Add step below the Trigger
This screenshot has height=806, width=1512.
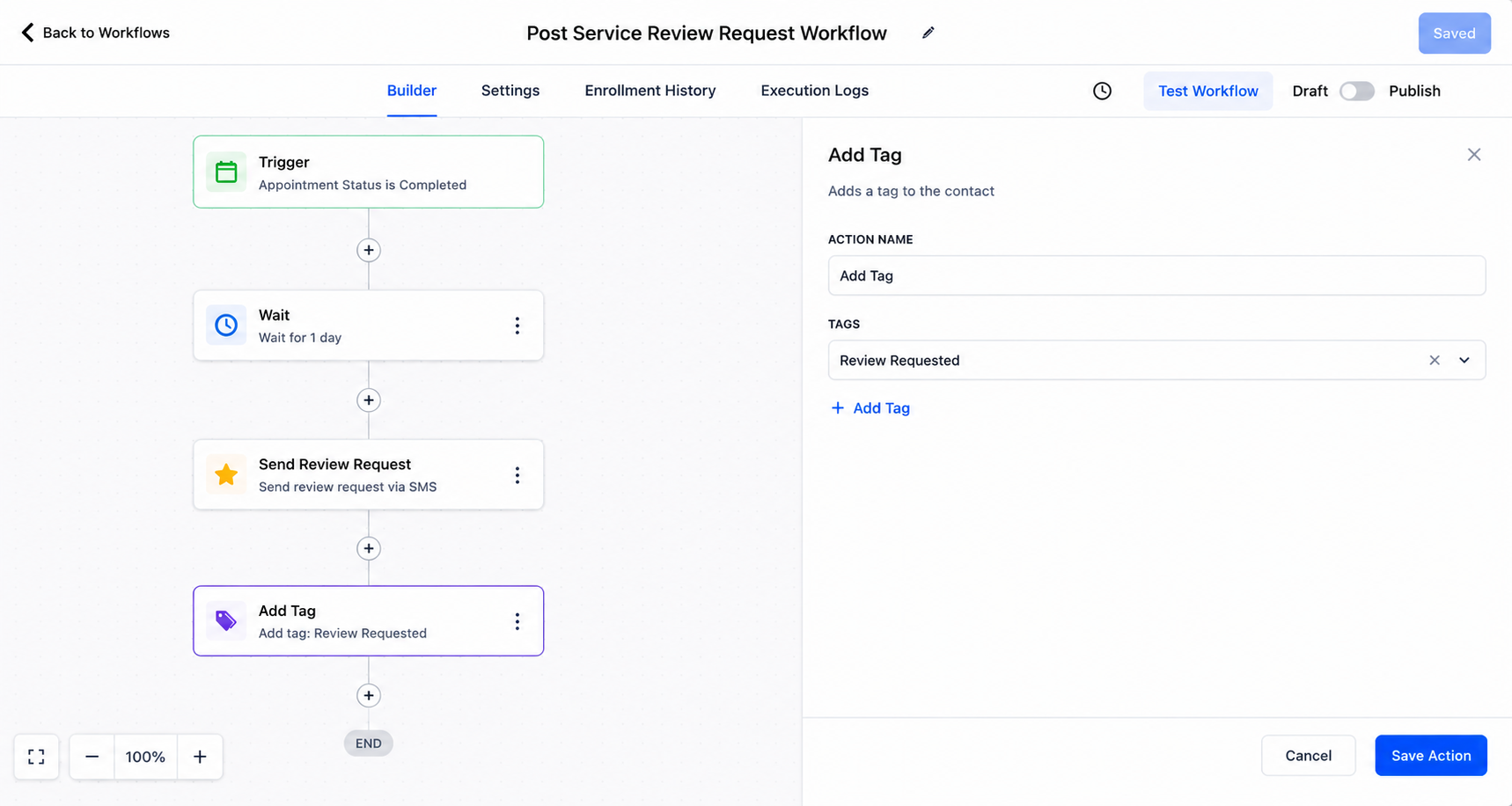coord(369,250)
